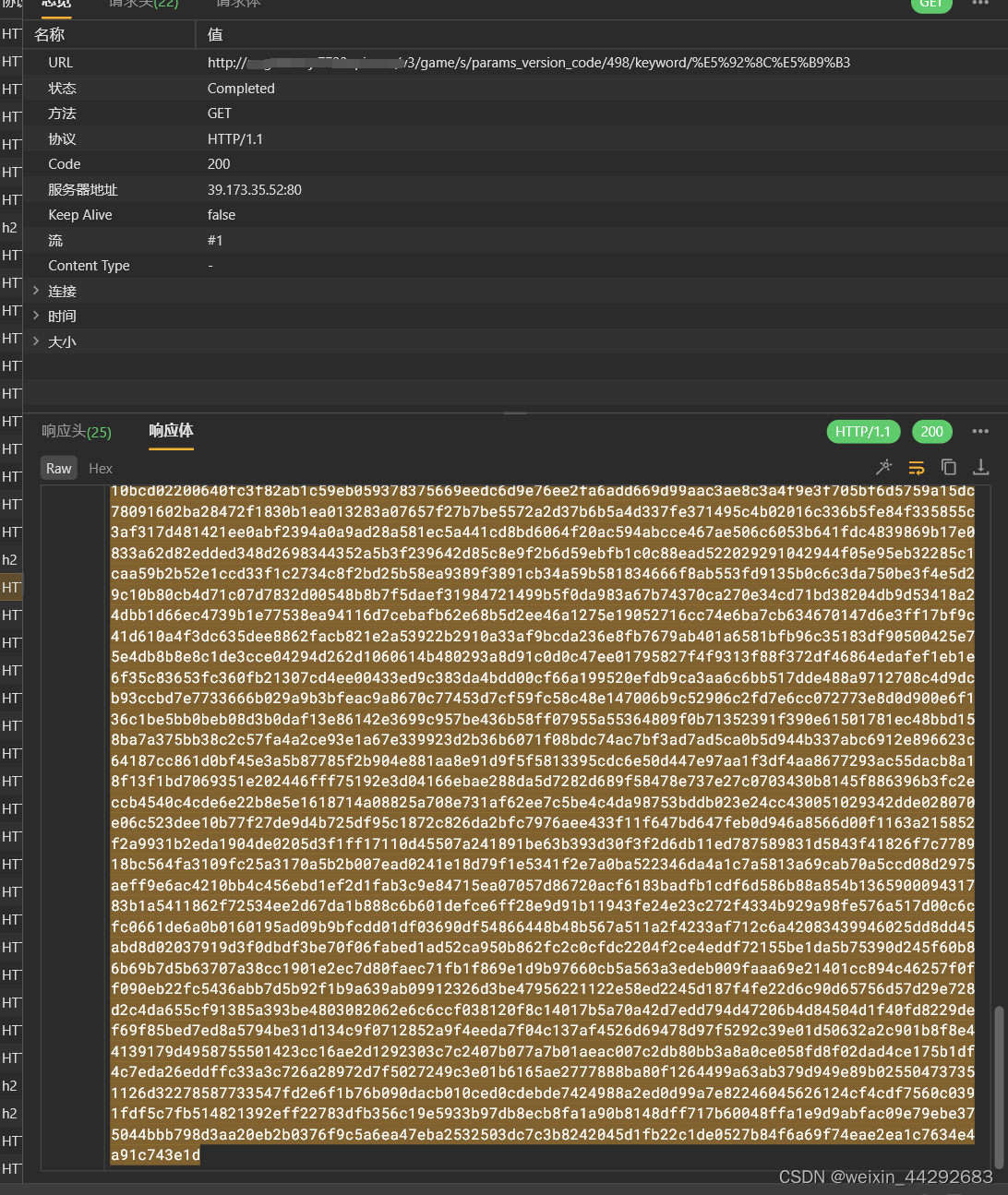
Task: Toggle word wrap icon in response body
Action: tap(917, 467)
